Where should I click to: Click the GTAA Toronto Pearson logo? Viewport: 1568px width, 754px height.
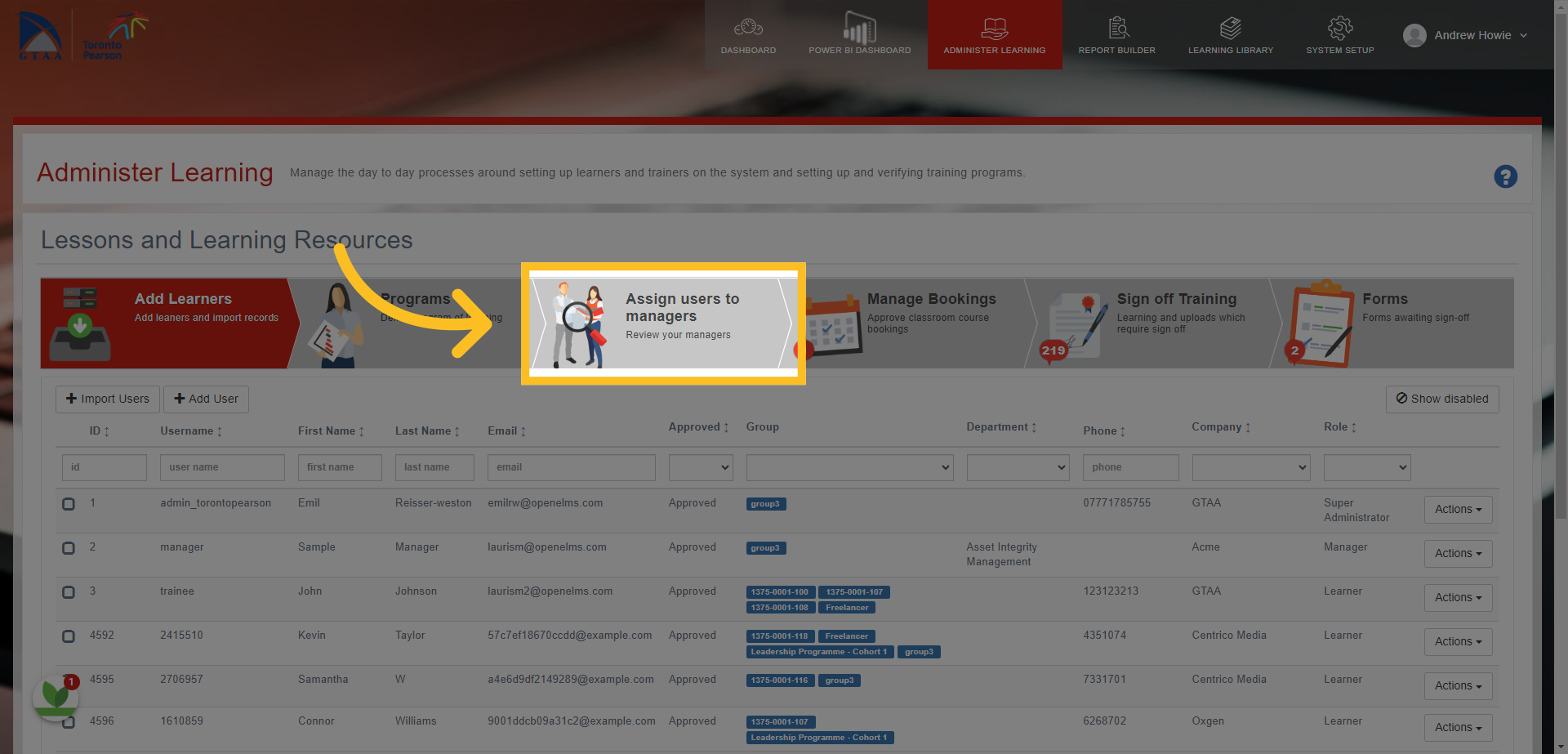pyautogui.click(x=82, y=35)
